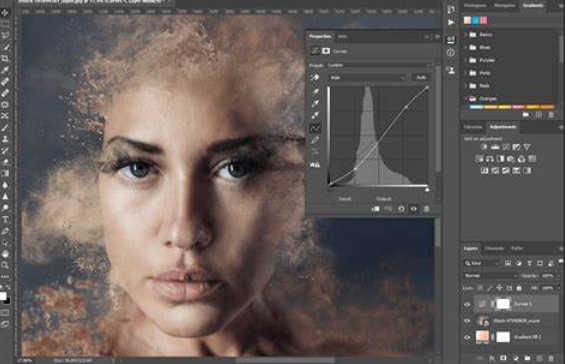Pick the white point eyedropper in Curves
565x364 pixels.
tap(315, 115)
